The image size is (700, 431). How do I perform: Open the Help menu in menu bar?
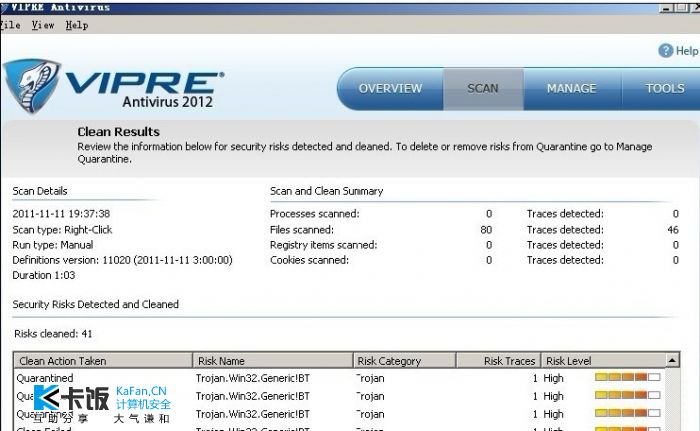77,25
